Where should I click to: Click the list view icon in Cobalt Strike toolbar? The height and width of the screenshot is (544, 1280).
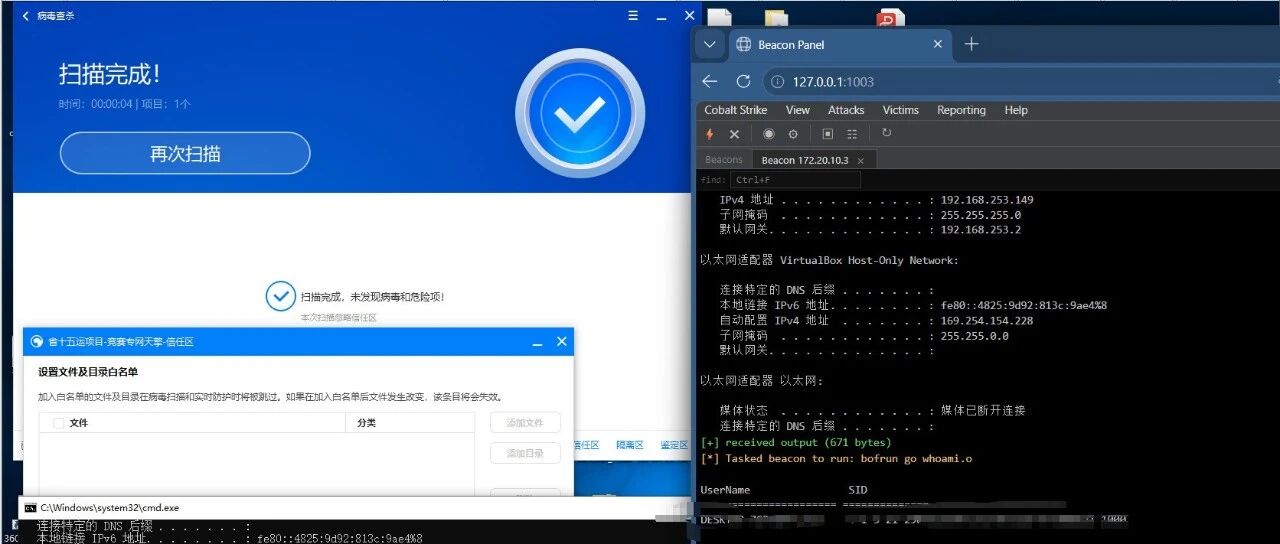pos(852,134)
